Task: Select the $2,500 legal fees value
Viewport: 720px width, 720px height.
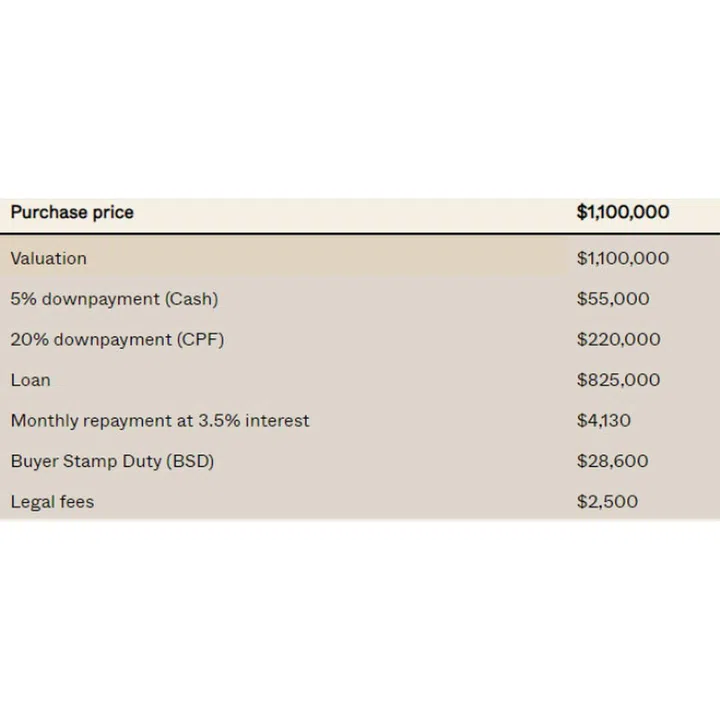Action: click(x=607, y=502)
